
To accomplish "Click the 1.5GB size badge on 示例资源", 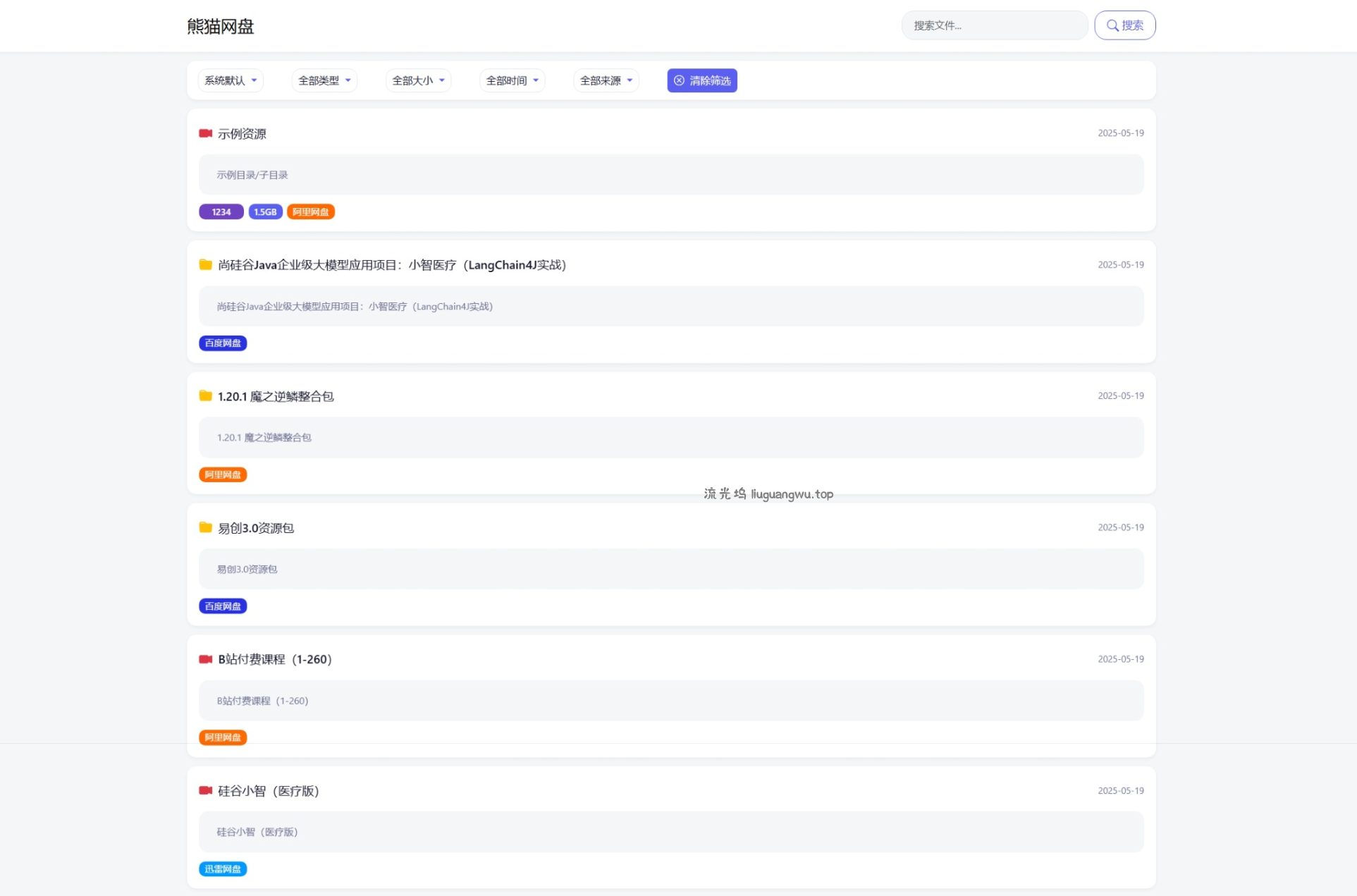I will point(265,211).
